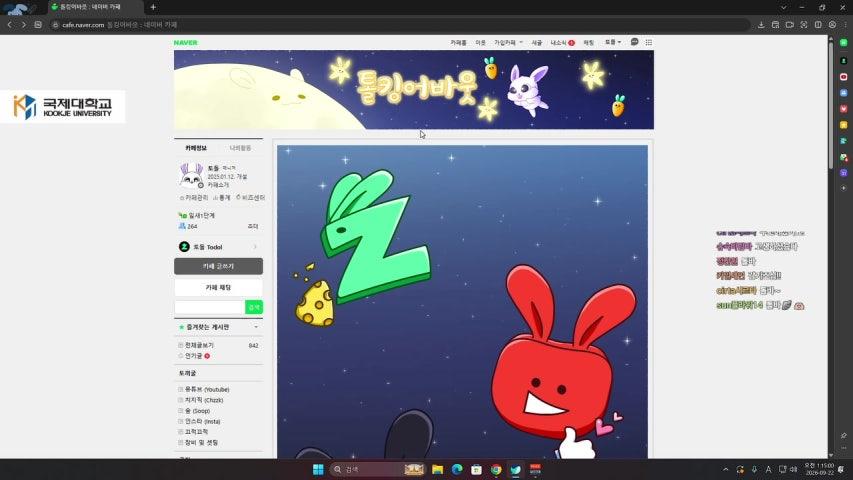Click the browser download icon

pyautogui.click(x=761, y=24)
